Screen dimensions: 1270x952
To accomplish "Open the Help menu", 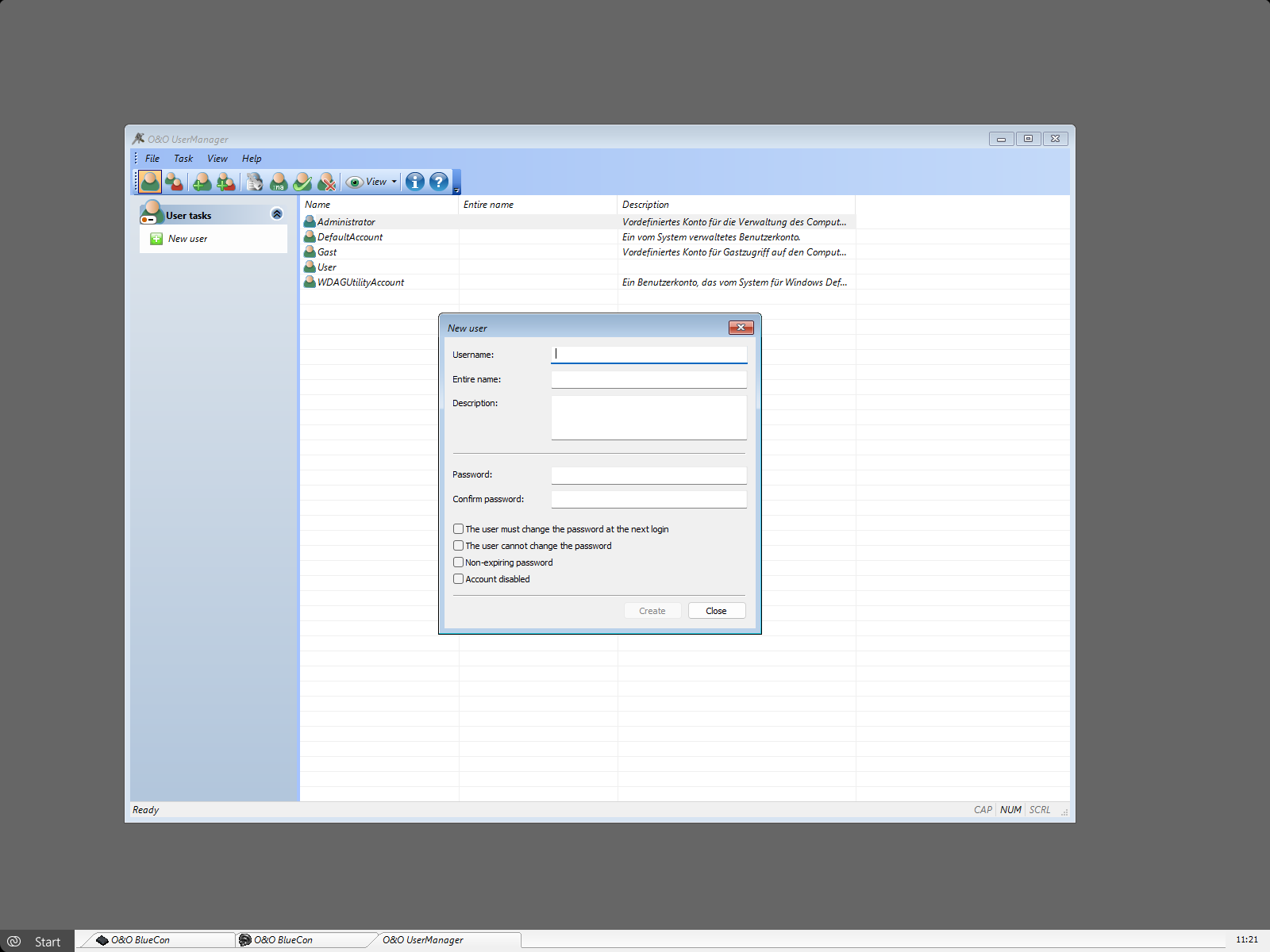I will [x=252, y=159].
